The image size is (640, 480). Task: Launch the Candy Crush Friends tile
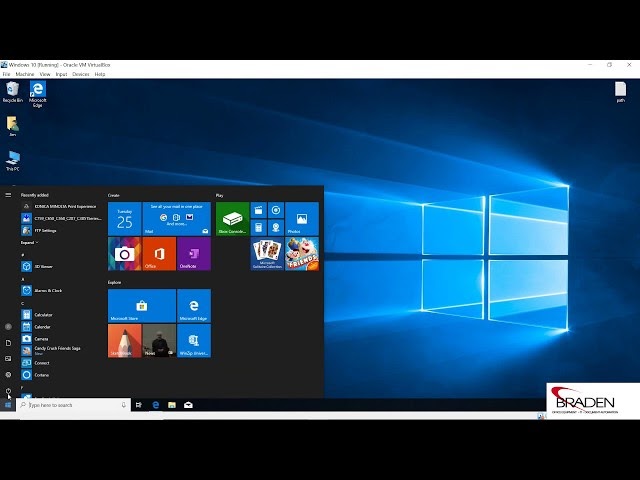click(x=302, y=254)
